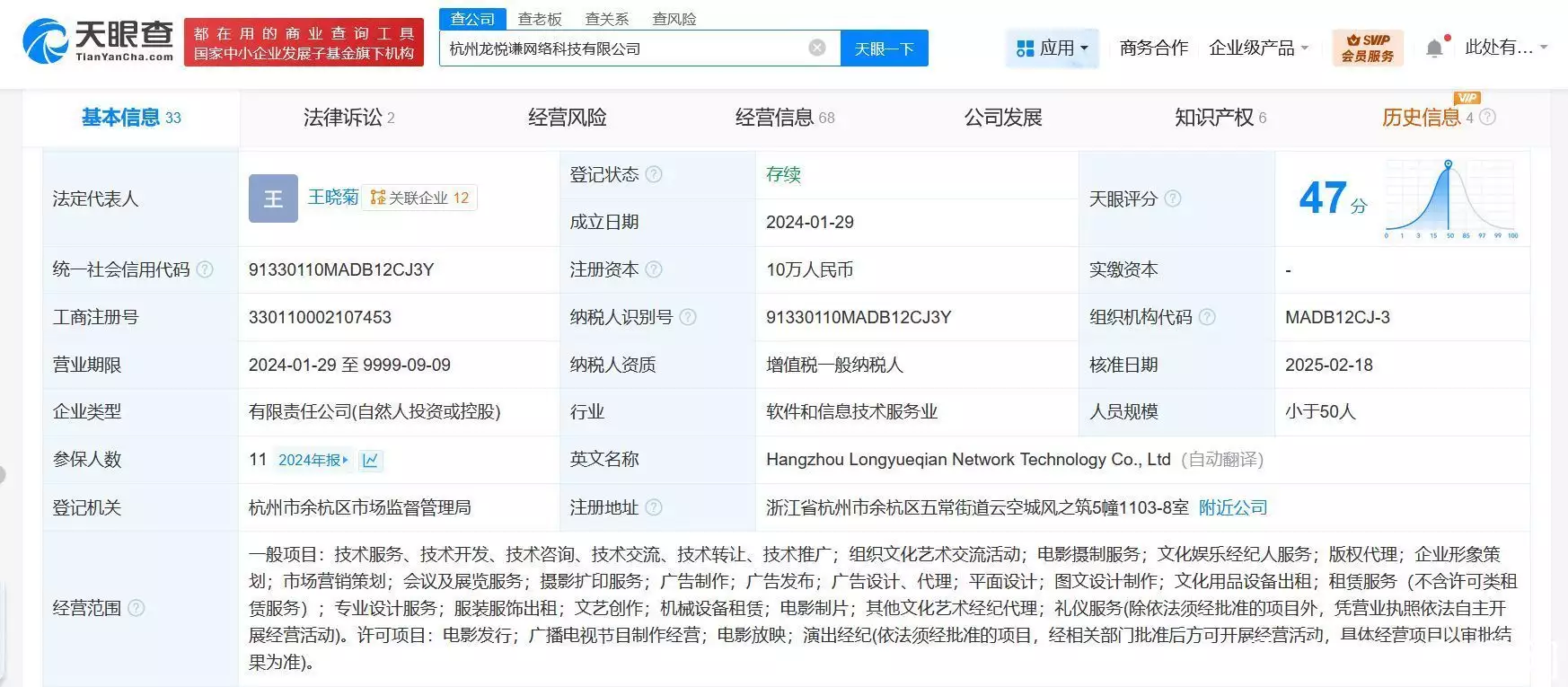
Task: Click business term 2024-01-29 至 9999-09-09
Action: pos(349,365)
